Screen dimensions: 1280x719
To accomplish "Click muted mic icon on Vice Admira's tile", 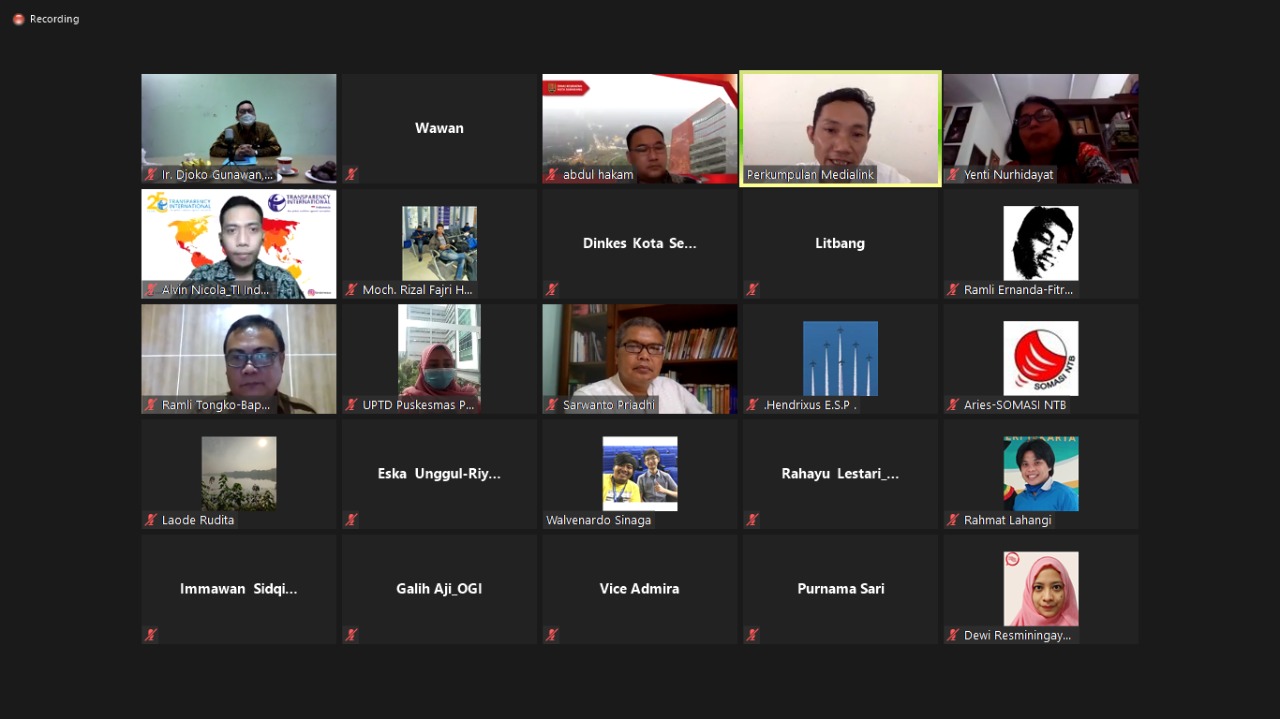I will point(552,635).
